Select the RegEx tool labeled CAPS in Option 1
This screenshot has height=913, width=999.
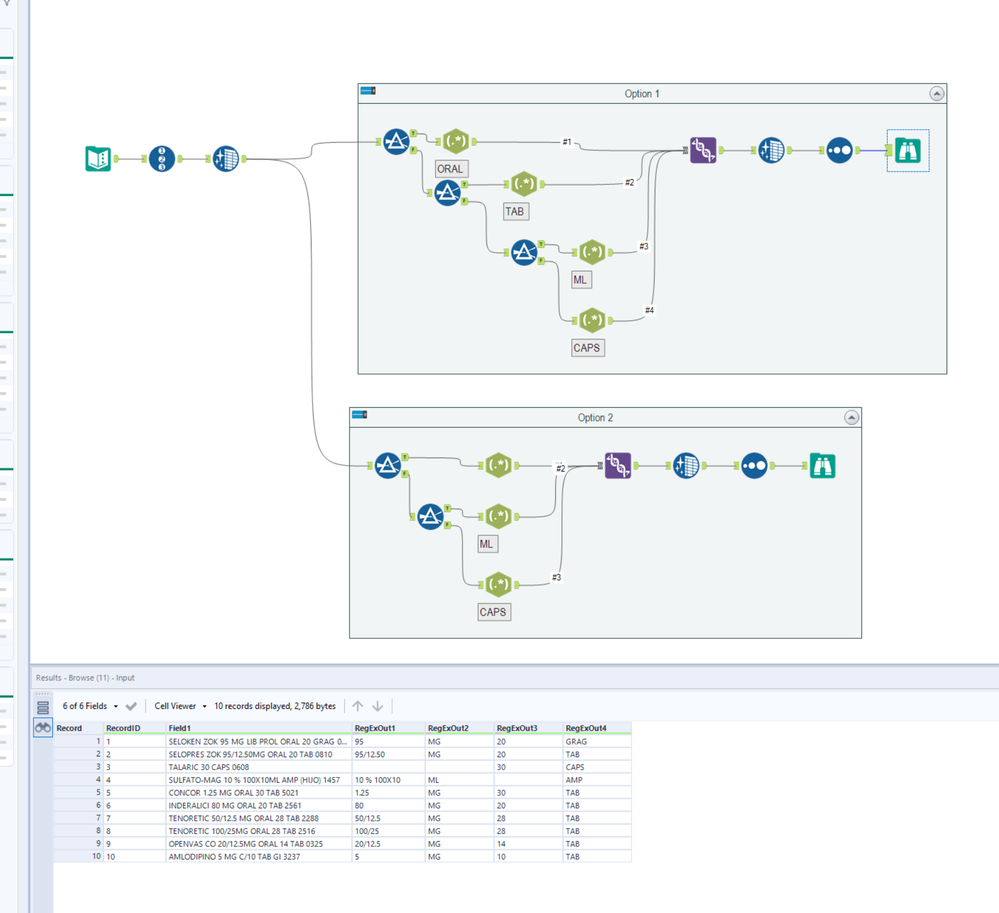click(592, 320)
